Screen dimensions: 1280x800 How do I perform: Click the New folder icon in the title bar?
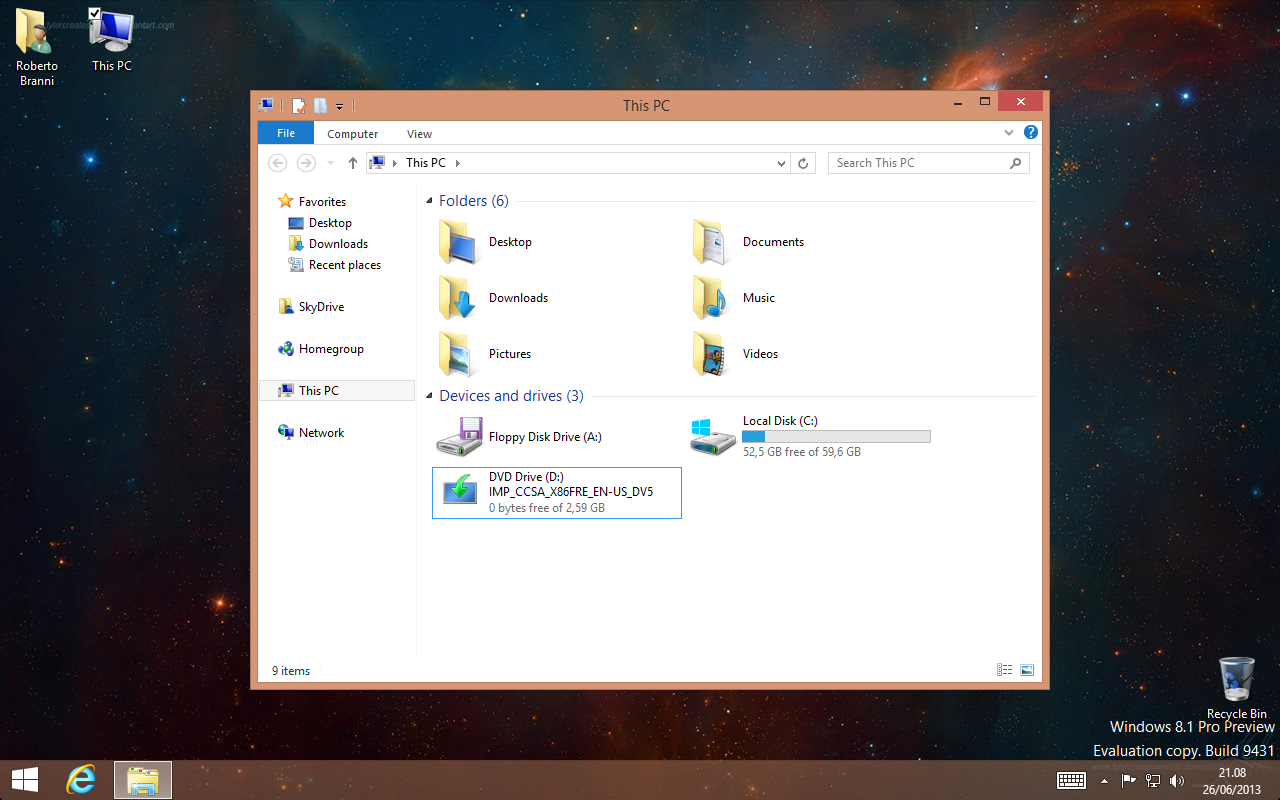click(x=320, y=105)
